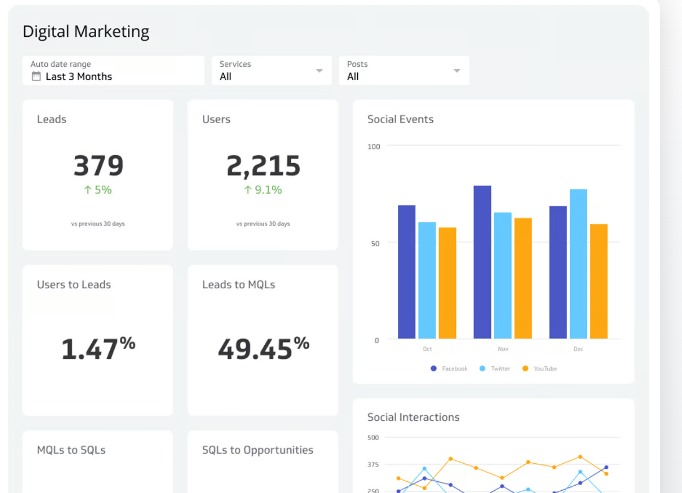Click the Oct axis label

(427, 349)
